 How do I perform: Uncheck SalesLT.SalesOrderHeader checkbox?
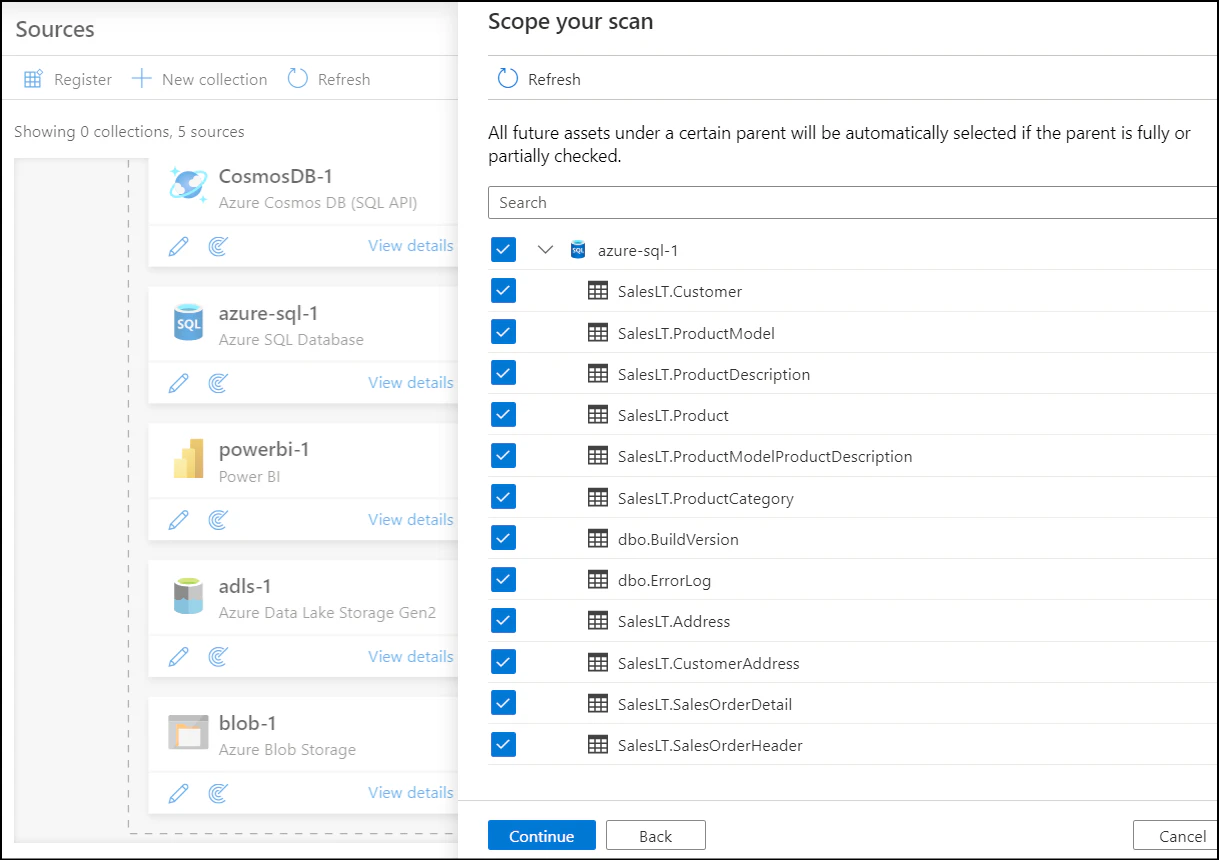tap(503, 745)
